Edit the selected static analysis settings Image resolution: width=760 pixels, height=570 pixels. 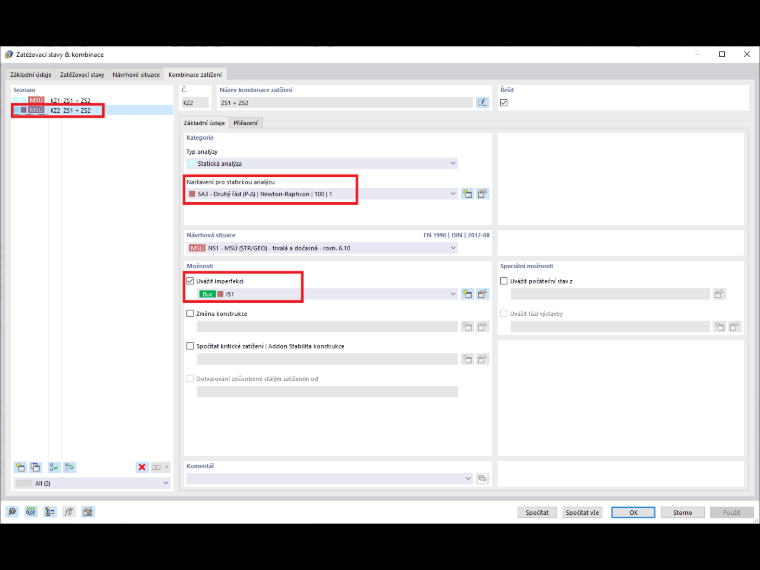coord(482,194)
